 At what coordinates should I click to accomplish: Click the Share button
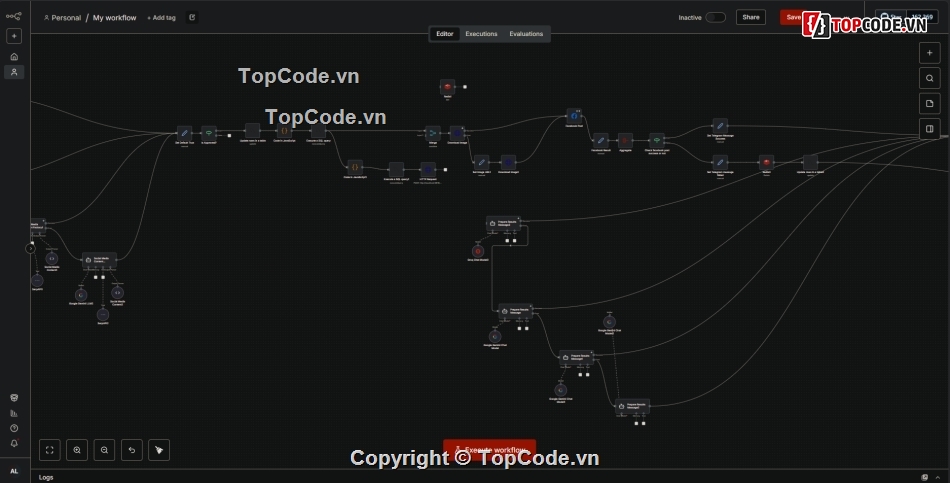click(750, 17)
